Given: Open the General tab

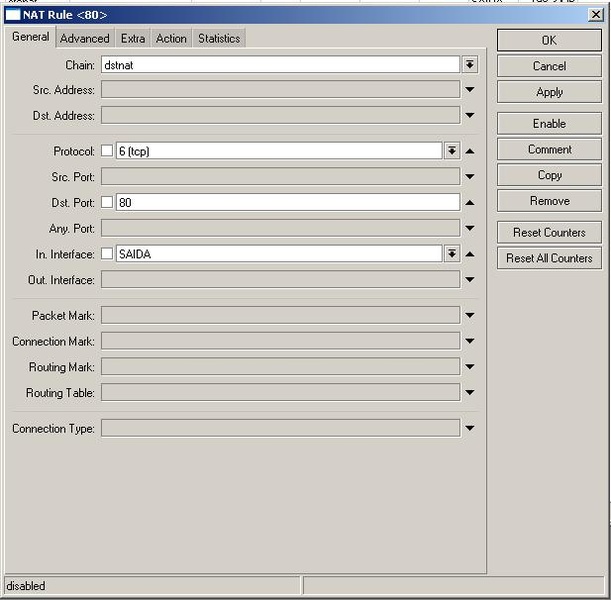Looking at the screenshot, I should 30,37.
